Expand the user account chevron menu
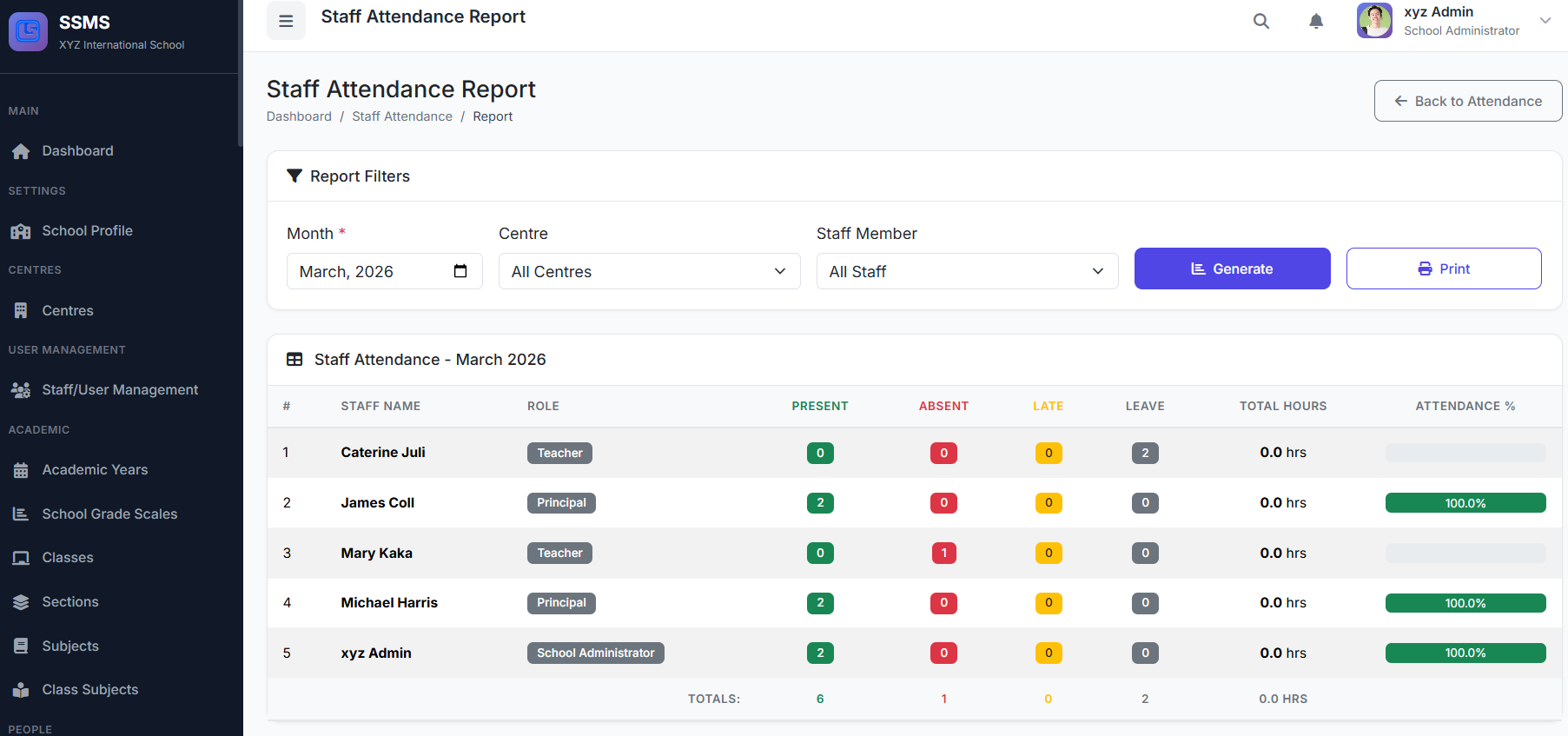This screenshot has height=736, width=1568. click(1545, 21)
